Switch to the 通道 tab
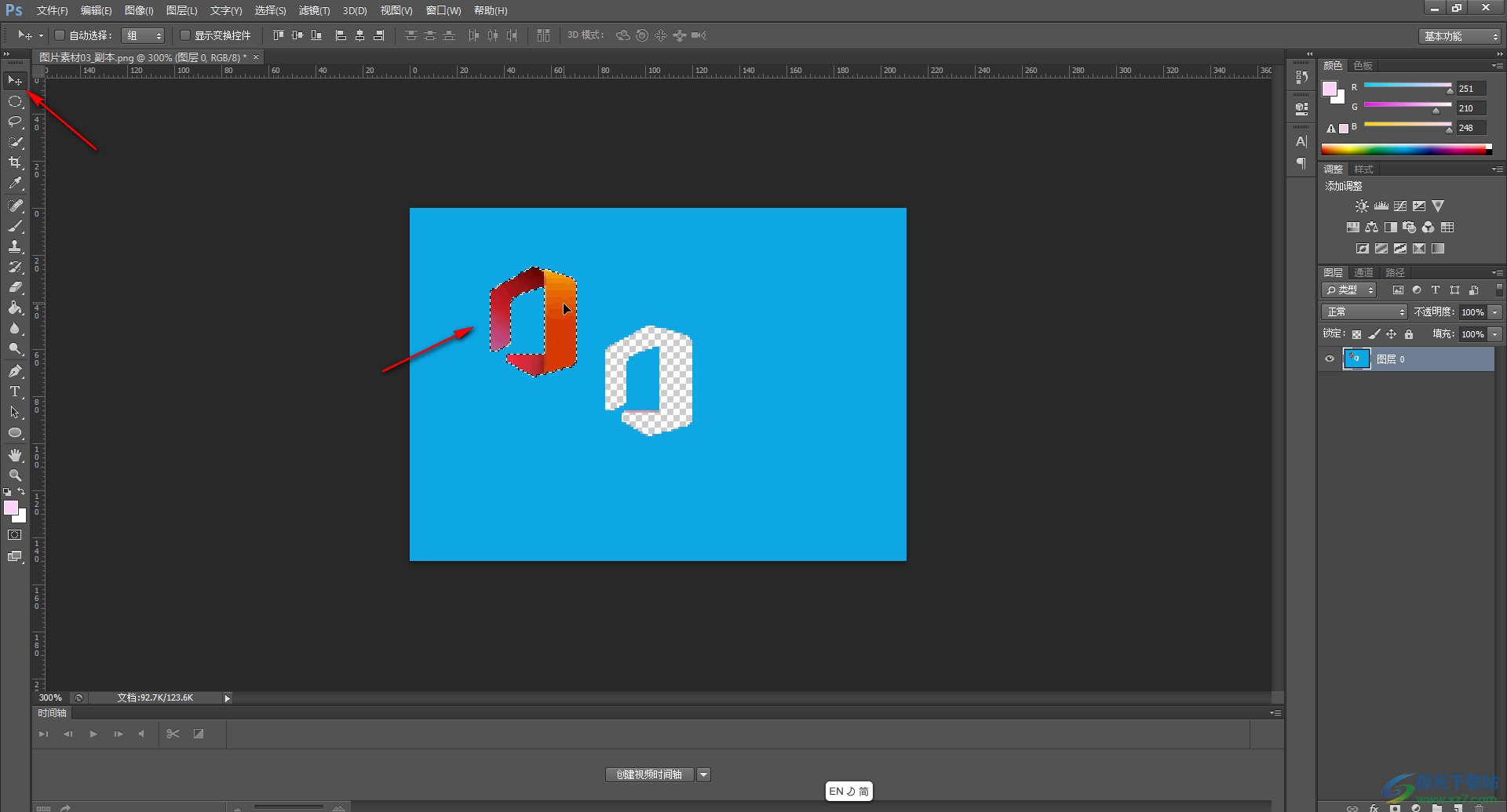This screenshot has width=1507, height=812. point(1363,272)
